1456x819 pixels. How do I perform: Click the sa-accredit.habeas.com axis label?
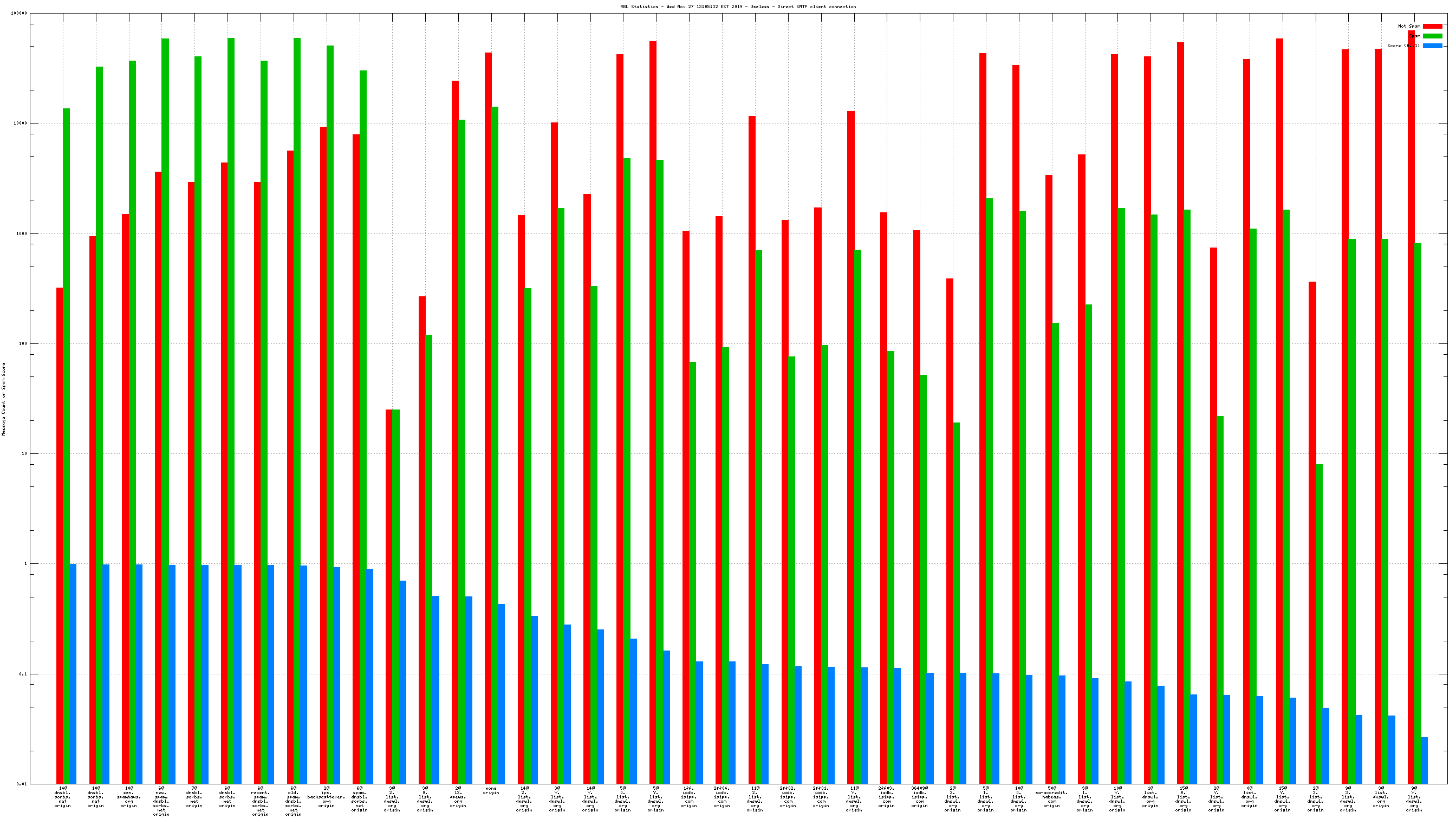click(x=1051, y=796)
